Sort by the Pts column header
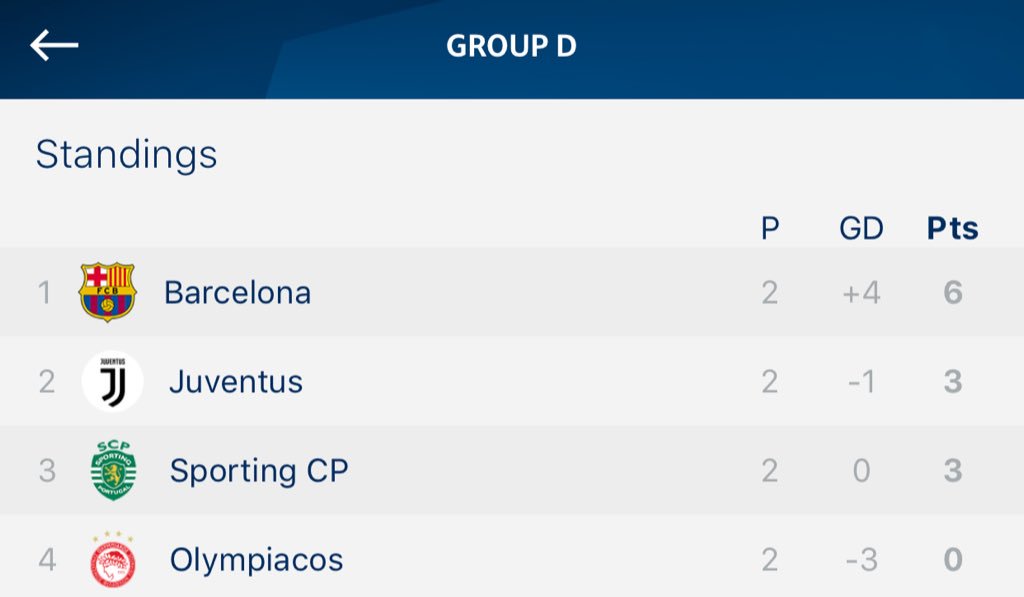 pos(953,229)
